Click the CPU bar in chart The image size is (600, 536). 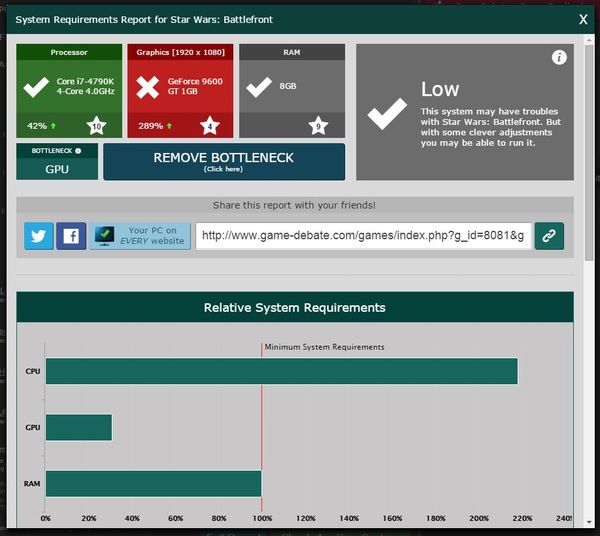(282, 371)
